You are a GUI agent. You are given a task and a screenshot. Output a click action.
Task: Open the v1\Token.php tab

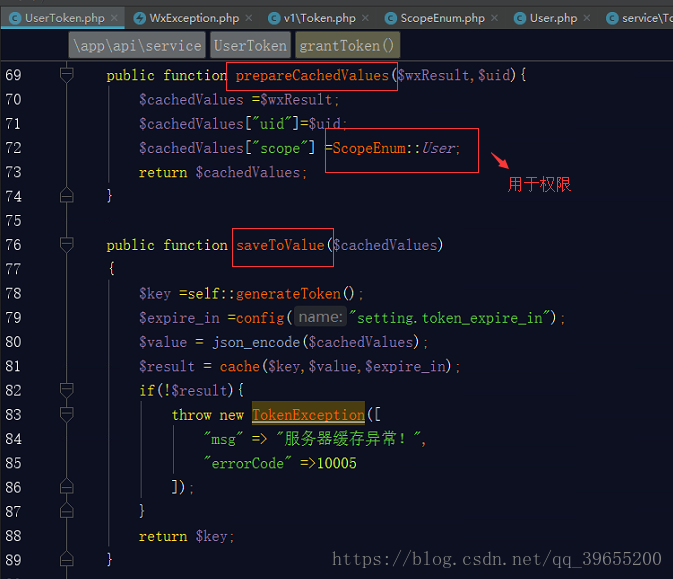pos(319,18)
